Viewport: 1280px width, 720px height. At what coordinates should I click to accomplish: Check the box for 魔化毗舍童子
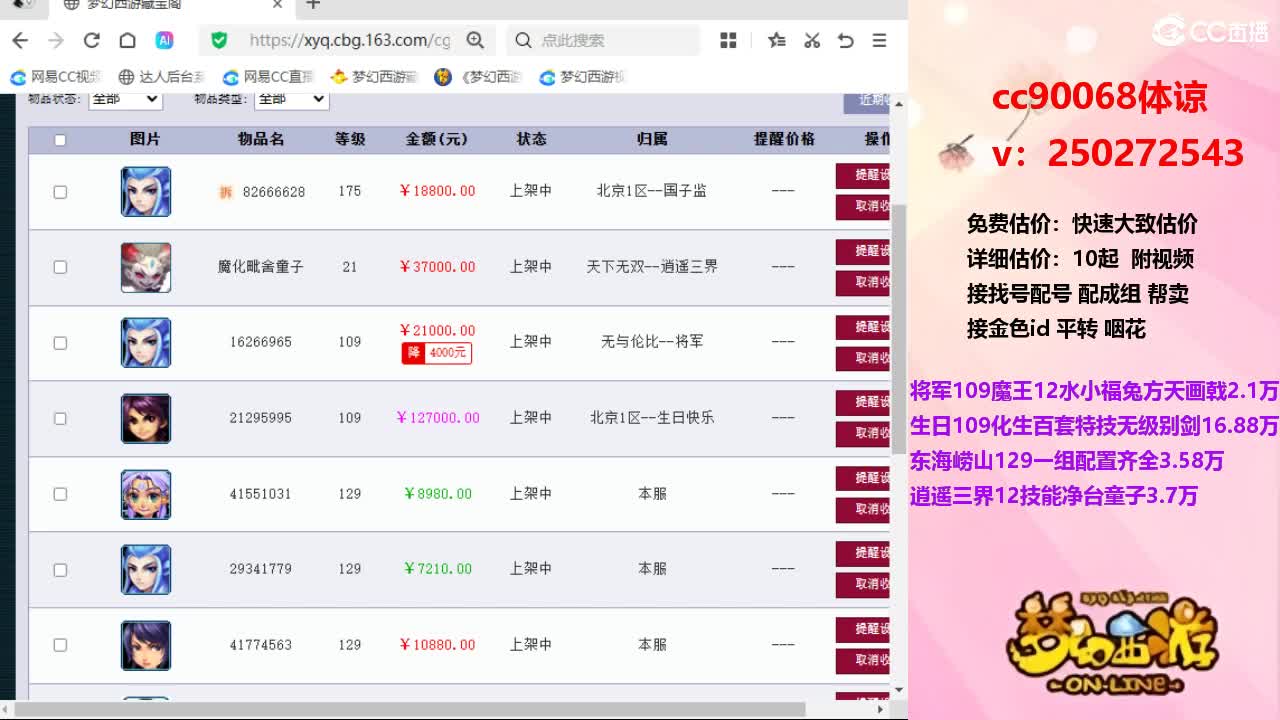60,267
